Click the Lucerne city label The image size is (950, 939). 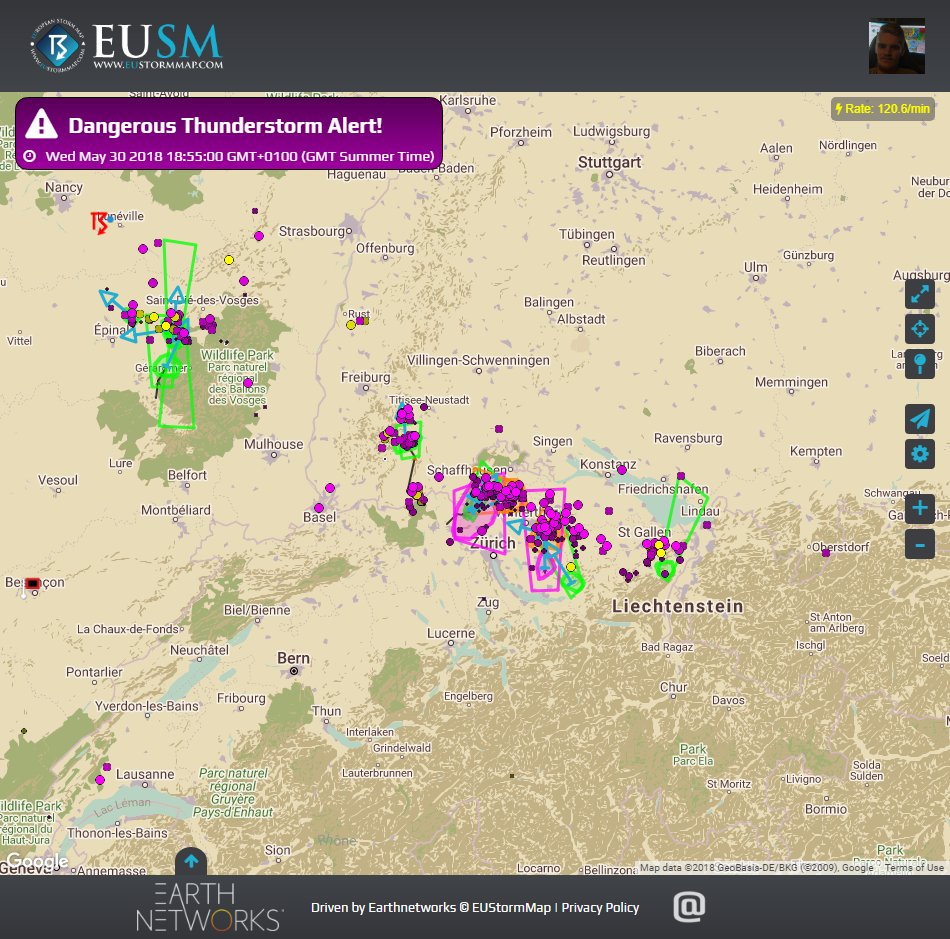[451, 634]
